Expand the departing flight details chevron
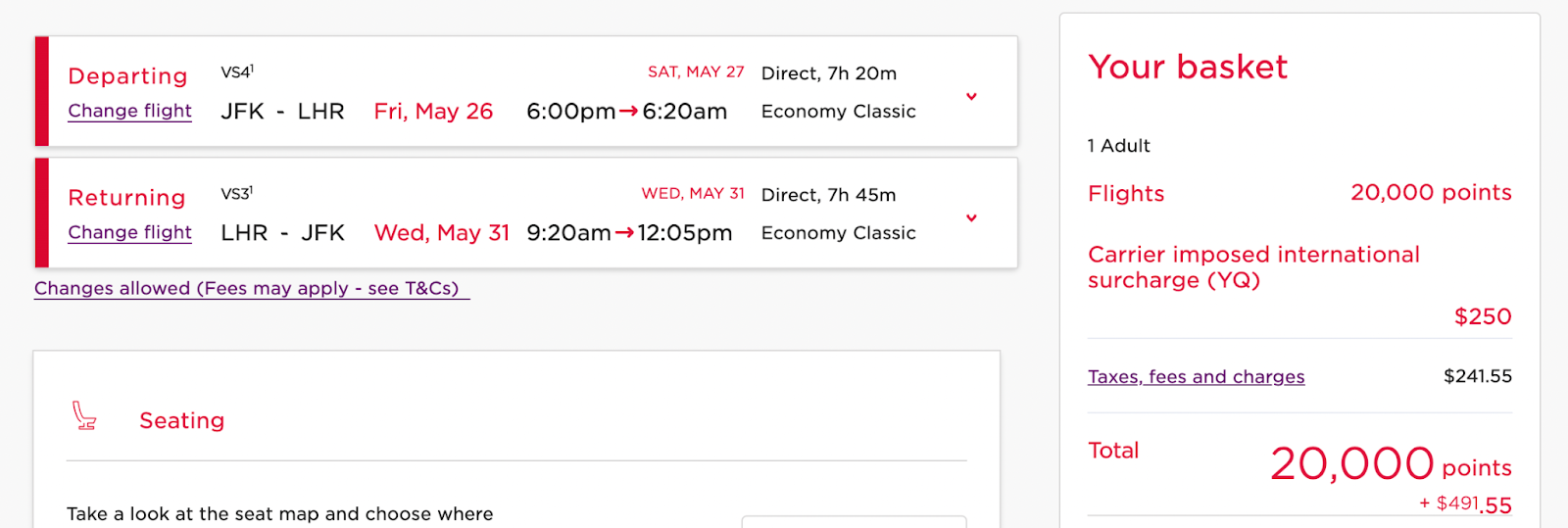 [x=971, y=97]
